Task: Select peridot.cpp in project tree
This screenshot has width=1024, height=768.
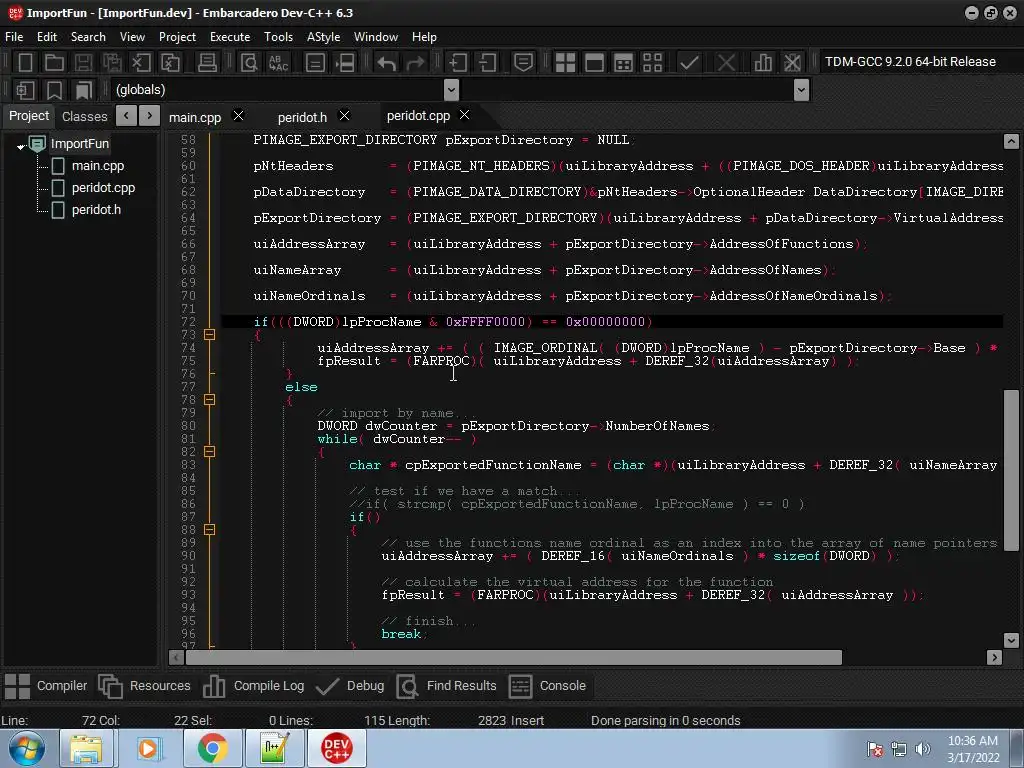Action: tap(103, 187)
